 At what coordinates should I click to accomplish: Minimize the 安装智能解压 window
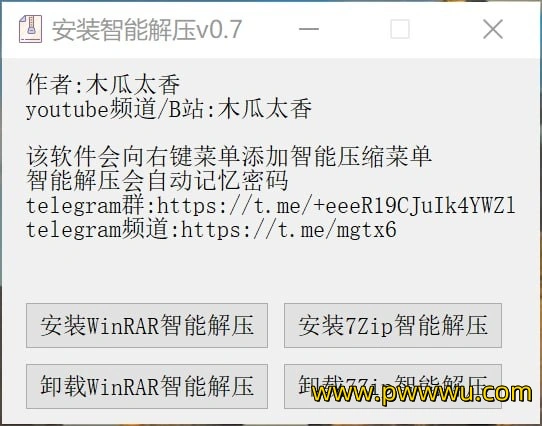tap(309, 29)
